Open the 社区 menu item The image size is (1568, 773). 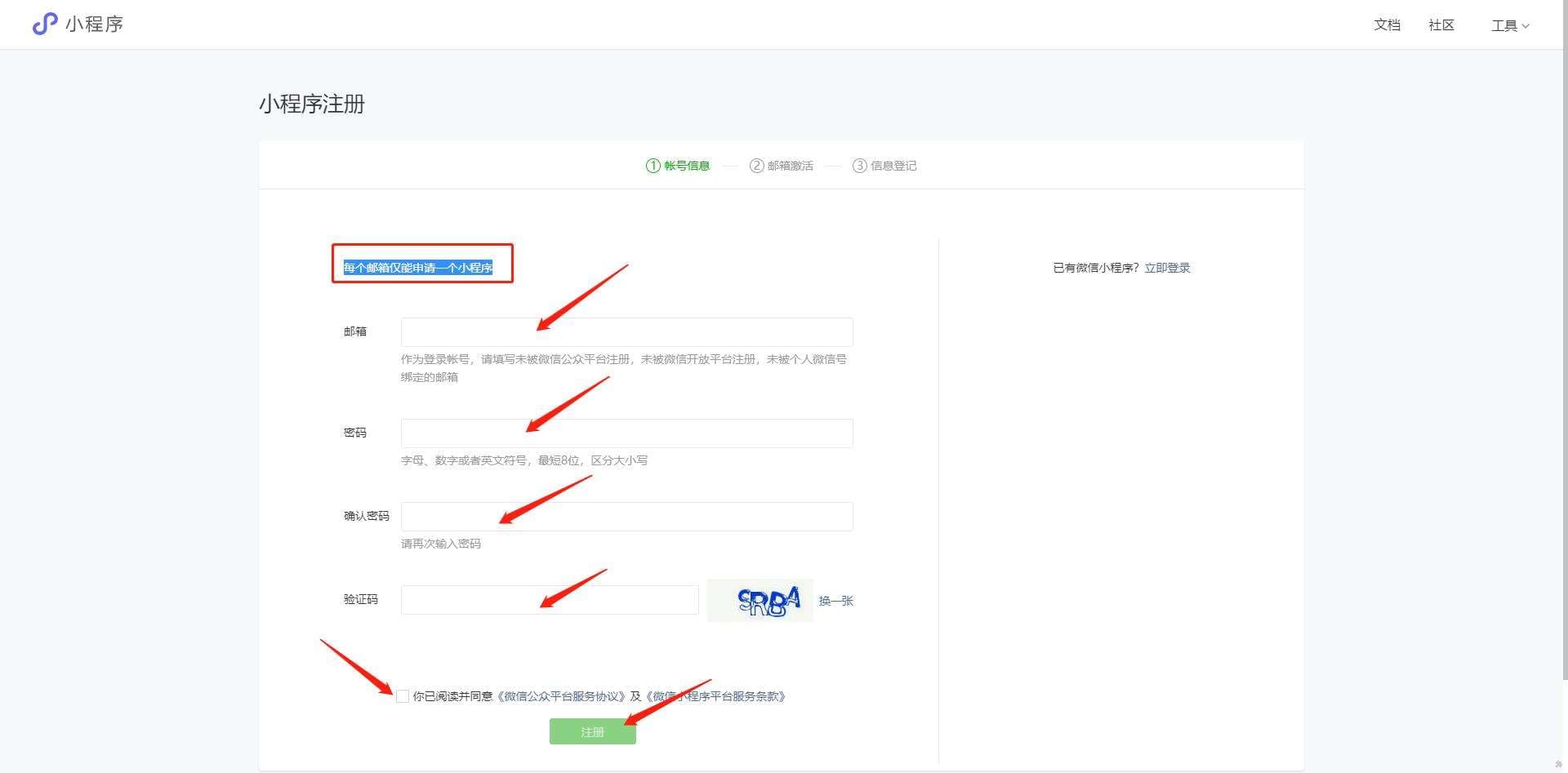point(1441,24)
